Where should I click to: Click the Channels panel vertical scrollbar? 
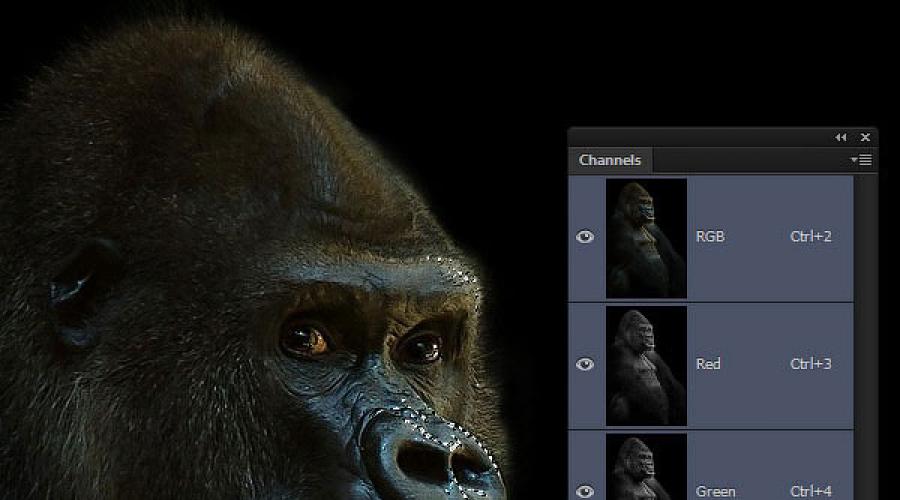pos(865,338)
